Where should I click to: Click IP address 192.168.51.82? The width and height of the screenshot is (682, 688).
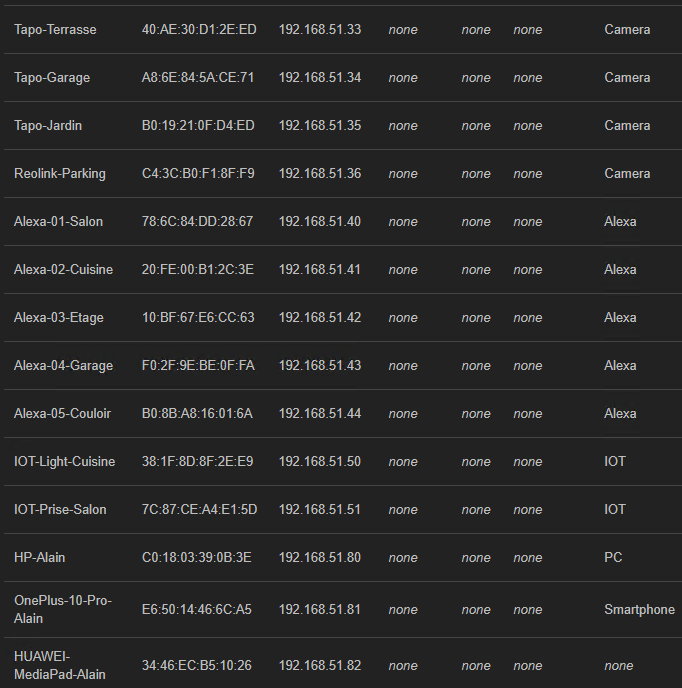coord(319,666)
